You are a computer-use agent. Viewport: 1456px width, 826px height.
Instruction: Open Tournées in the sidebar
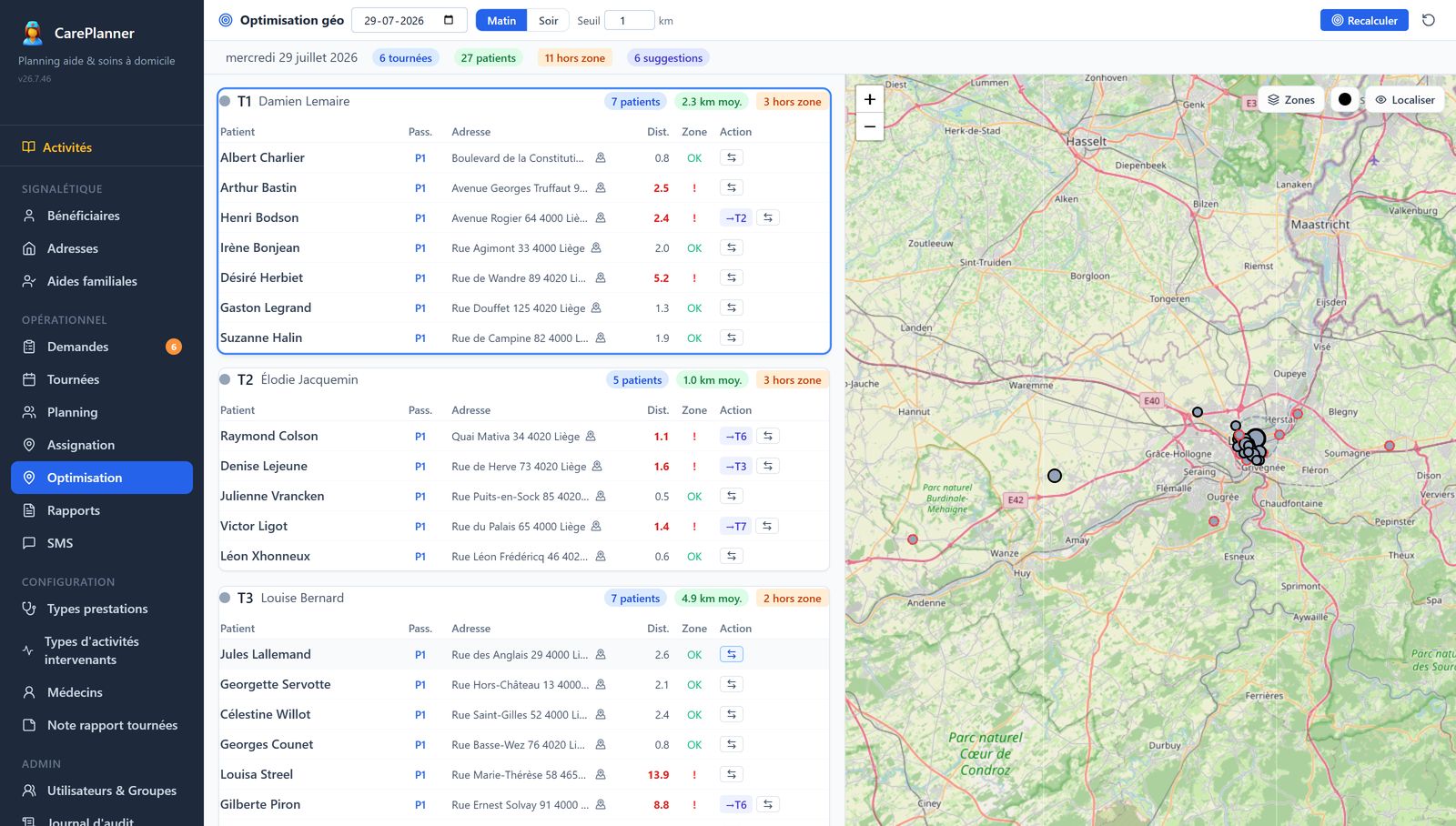[102, 379]
